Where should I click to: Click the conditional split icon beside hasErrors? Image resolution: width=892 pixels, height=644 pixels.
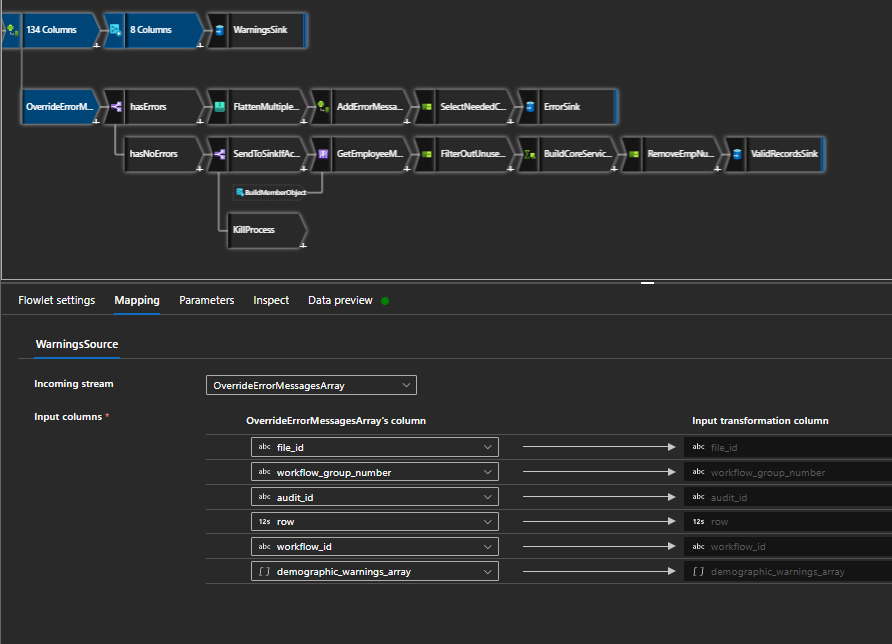(116, 106)
